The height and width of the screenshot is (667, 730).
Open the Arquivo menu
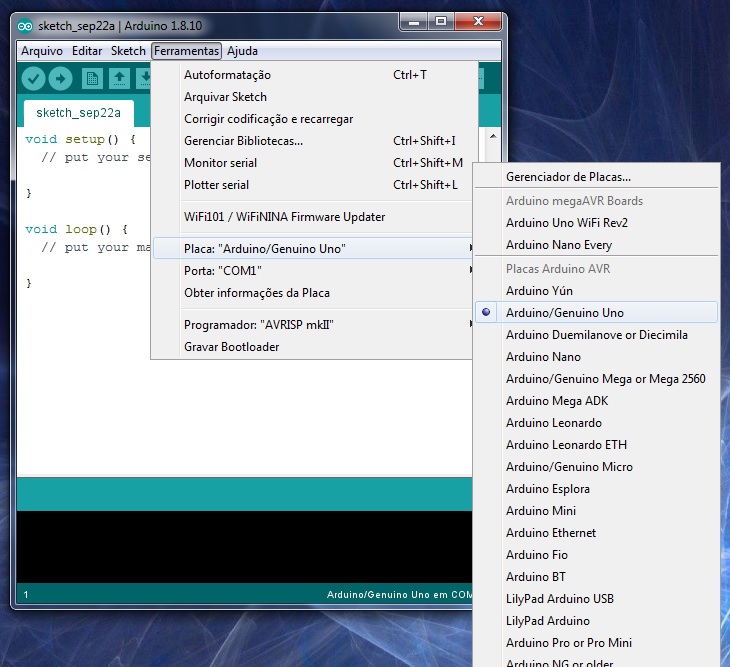[42, 51]
